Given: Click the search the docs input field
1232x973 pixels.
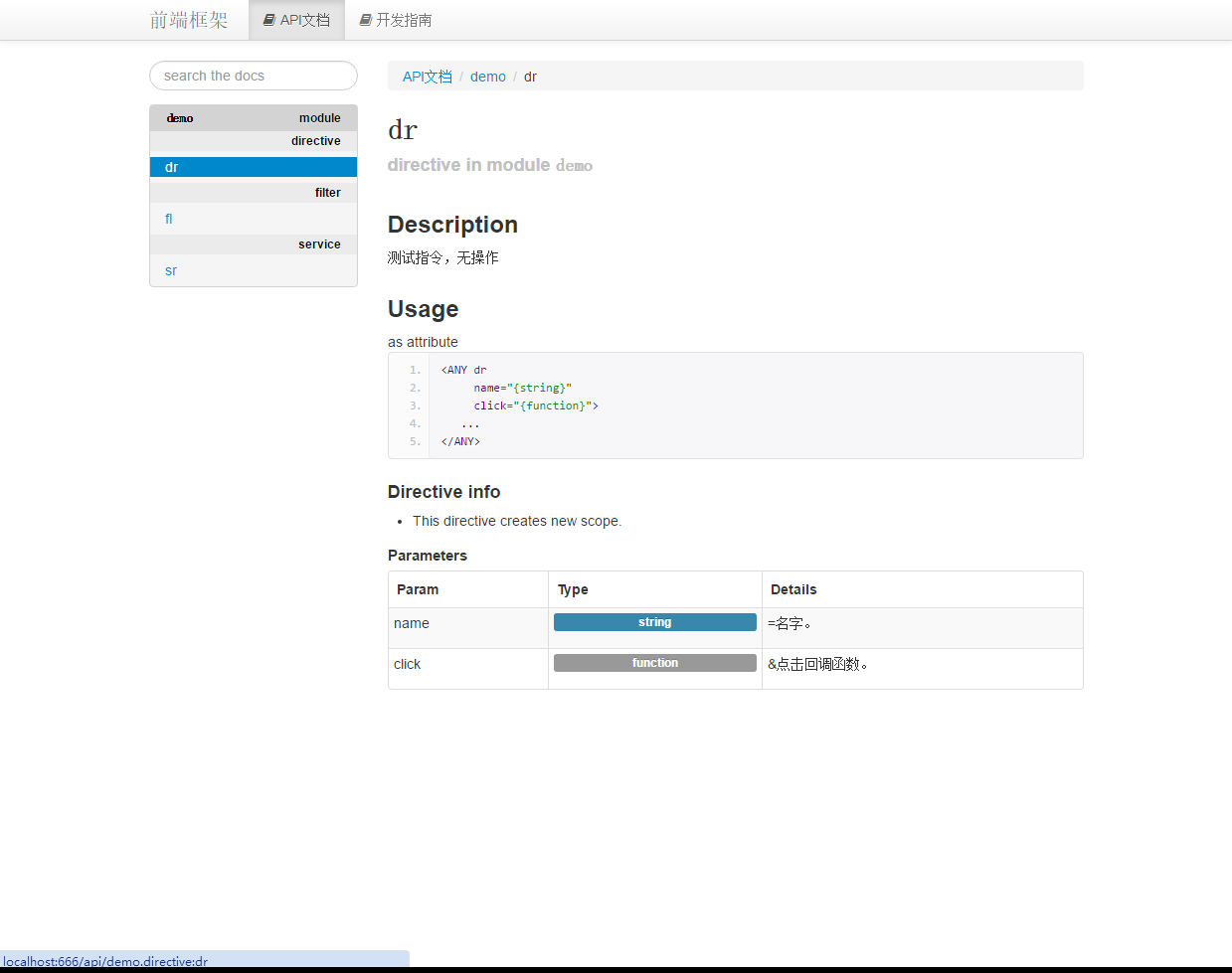Looking at the screenshot, I should click(x=253, y=76).
